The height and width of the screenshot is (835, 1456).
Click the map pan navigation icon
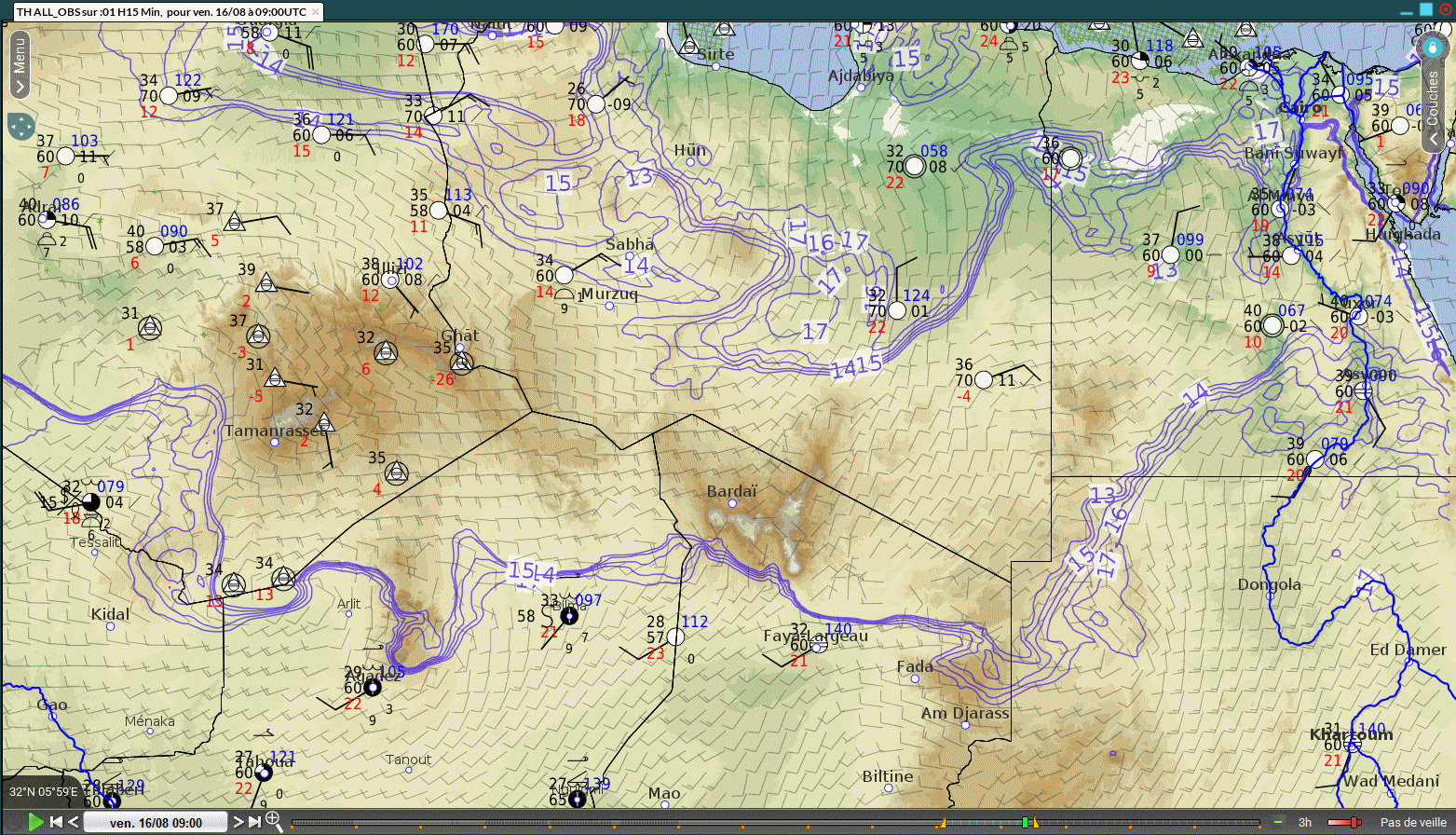click(x=20, y=126)
